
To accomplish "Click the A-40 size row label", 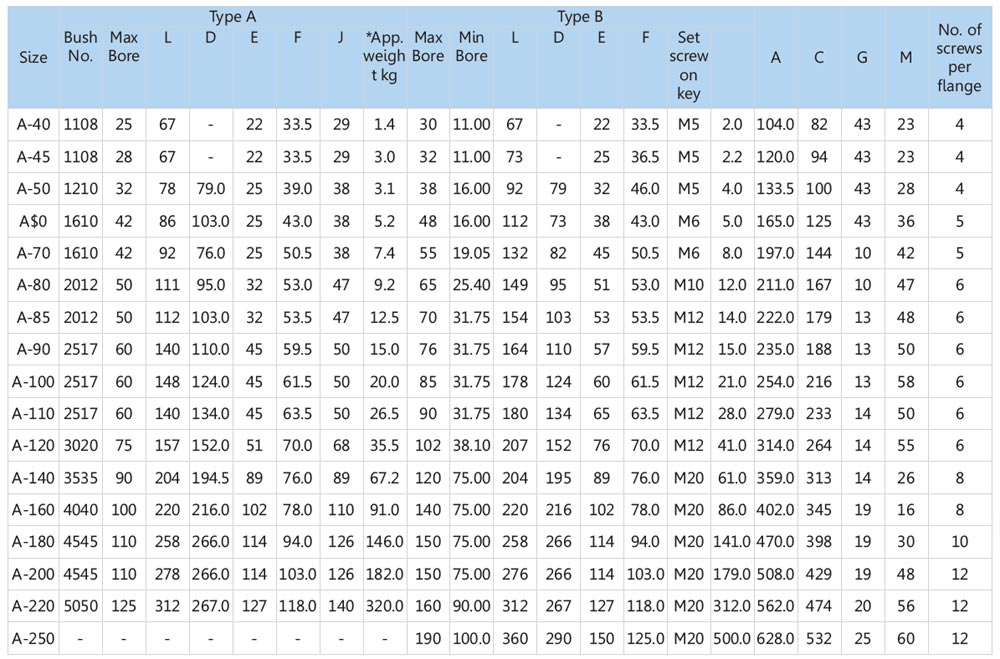I will click(33, 124).
